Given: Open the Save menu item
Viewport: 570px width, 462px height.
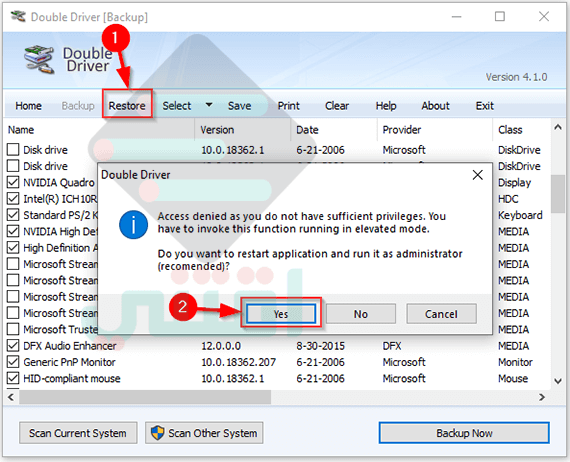Looking at the screenshot, I should [x=239, y=106].
